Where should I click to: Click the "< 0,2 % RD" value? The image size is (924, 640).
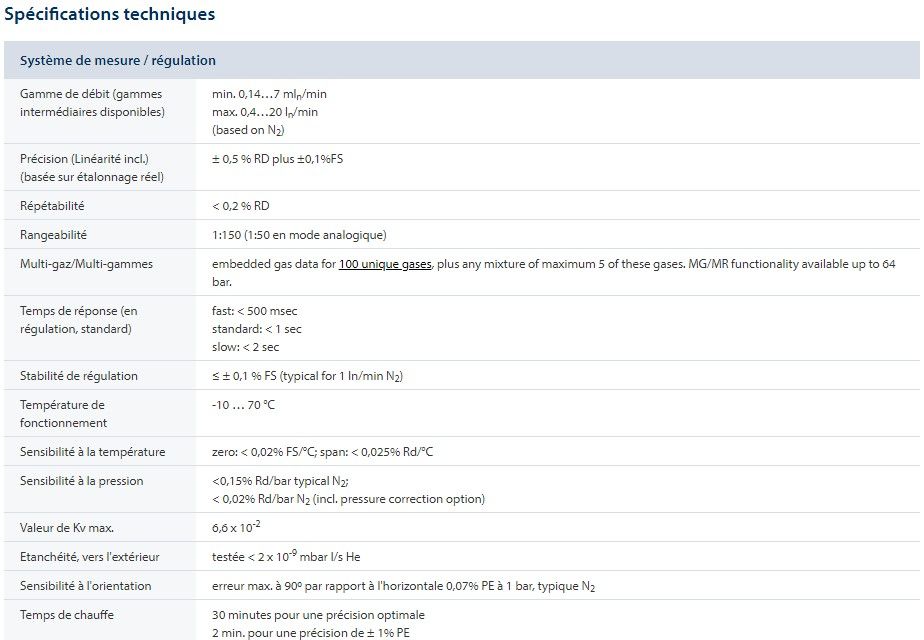[x=240, y=206]
